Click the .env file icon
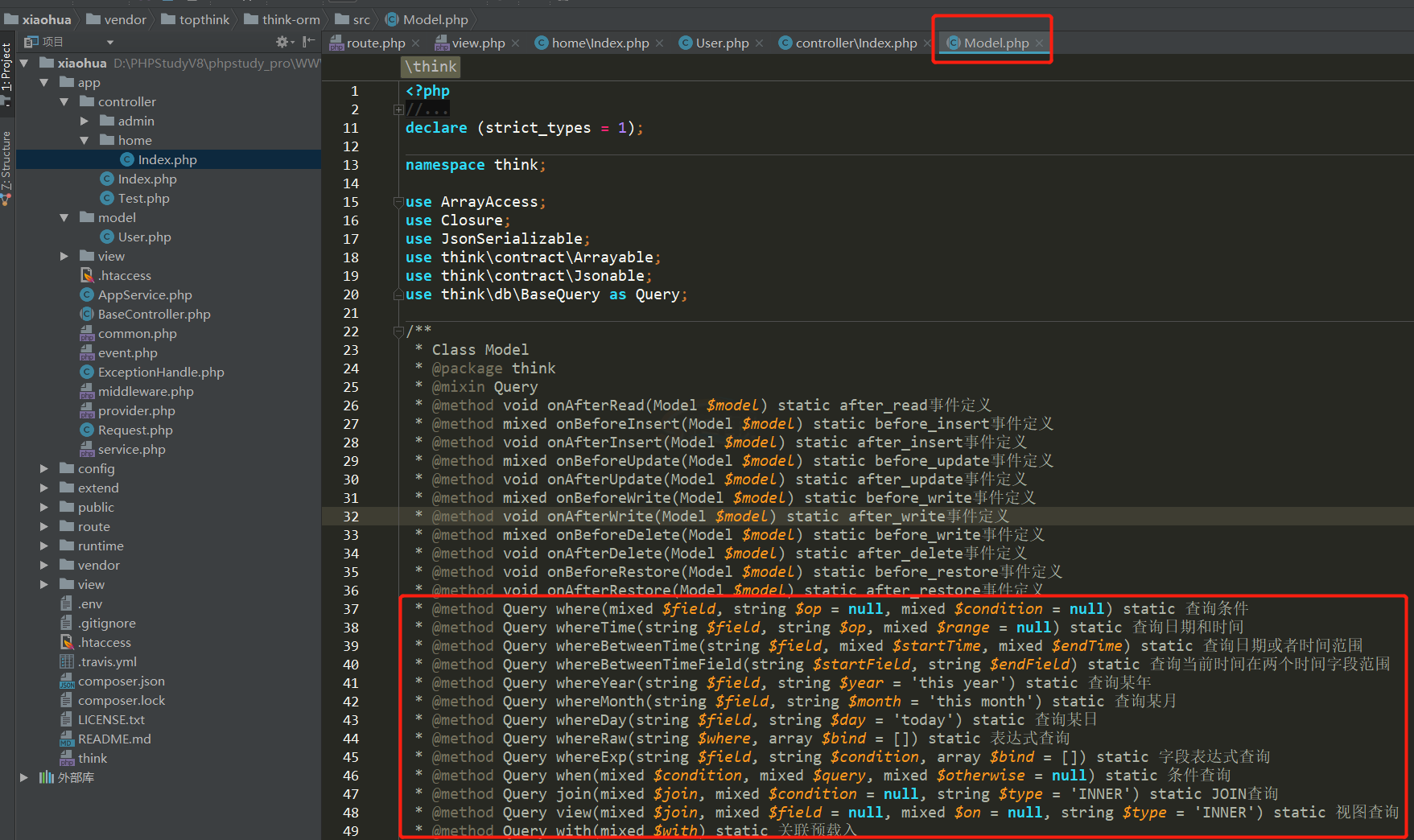 click(67, 603)
